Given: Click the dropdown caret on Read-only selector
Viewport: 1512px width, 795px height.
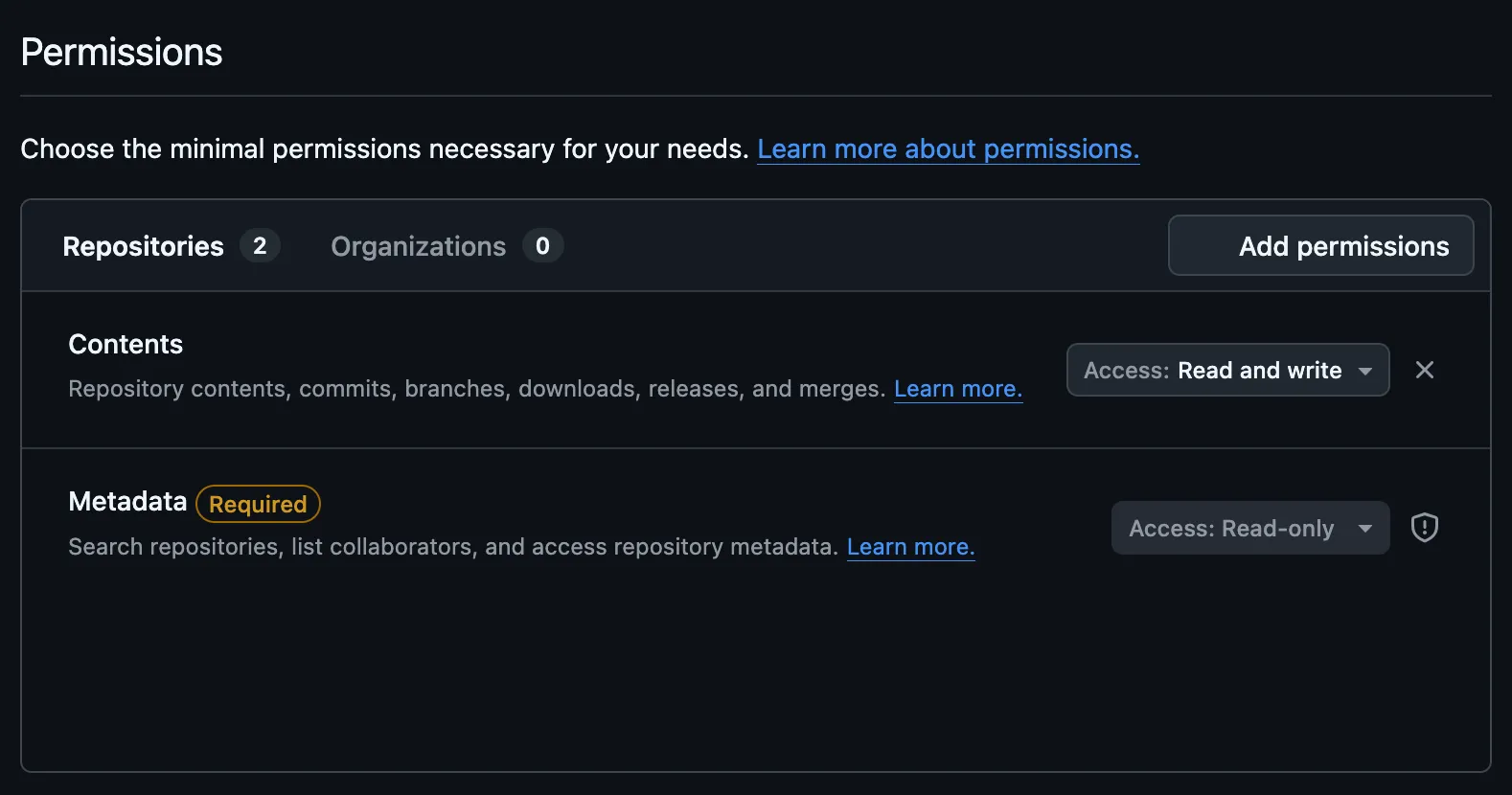Looking at the screenshot, I should [x=1364, y=528].
